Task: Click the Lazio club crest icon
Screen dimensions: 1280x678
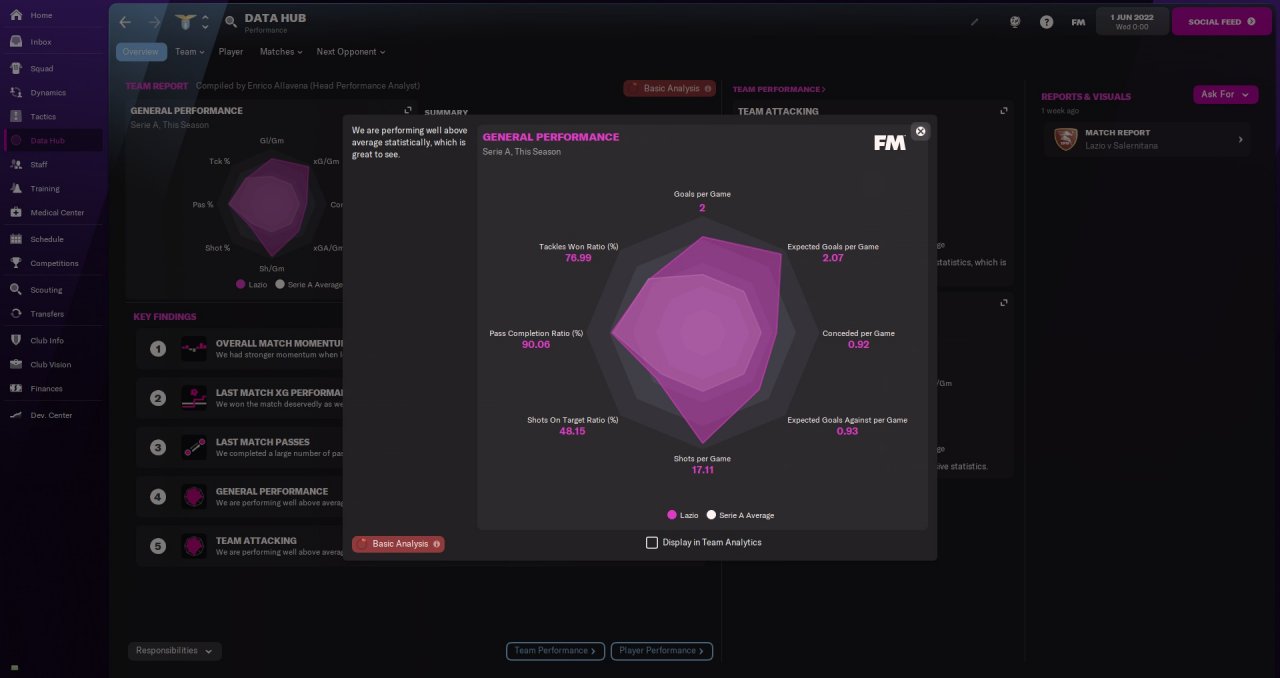Action: [x=186, y=21]
